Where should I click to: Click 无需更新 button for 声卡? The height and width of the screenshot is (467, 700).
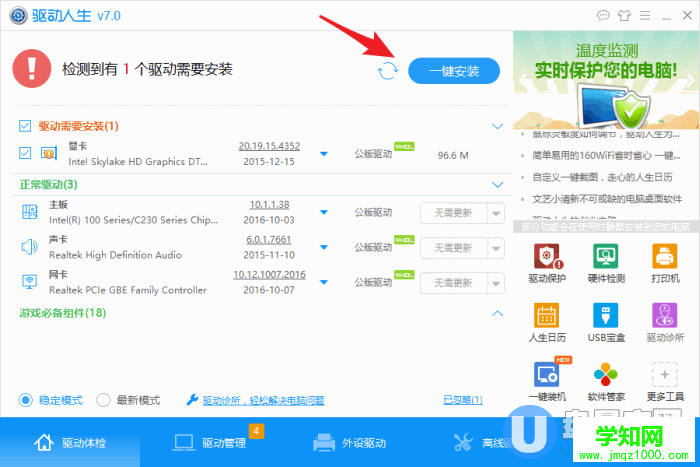(454, 248)
